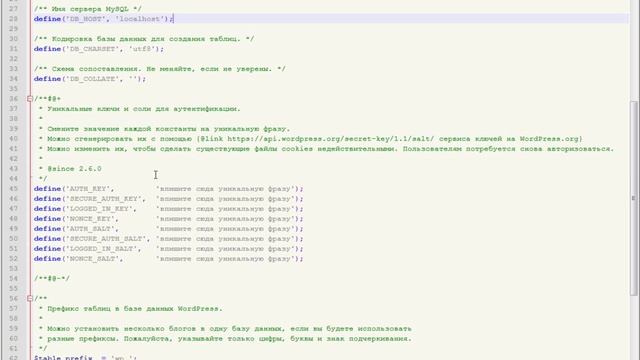The width and height of the screenshot is (640, 360).
Task: Open the api.wordpress.org secret-key salt link
Action: coord(331,139)
